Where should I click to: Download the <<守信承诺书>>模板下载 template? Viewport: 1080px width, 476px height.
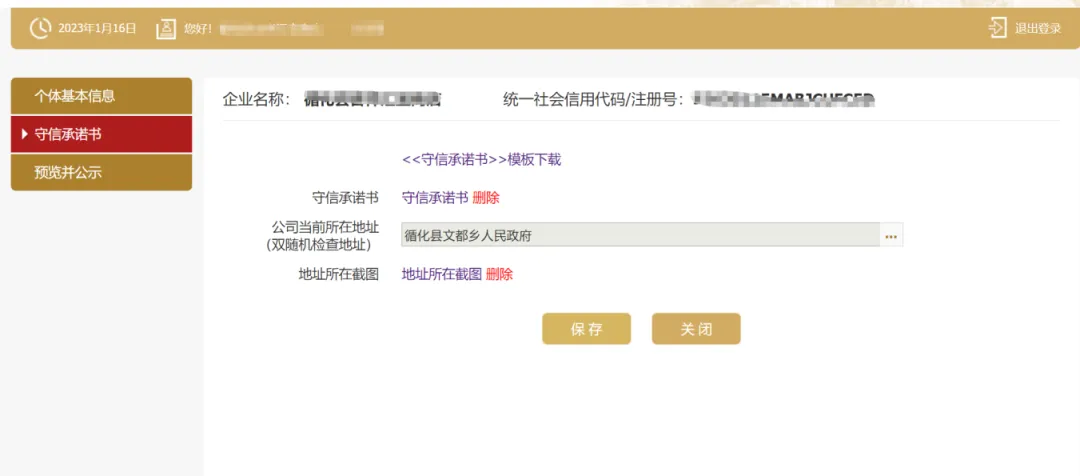[x=481, y=160]
